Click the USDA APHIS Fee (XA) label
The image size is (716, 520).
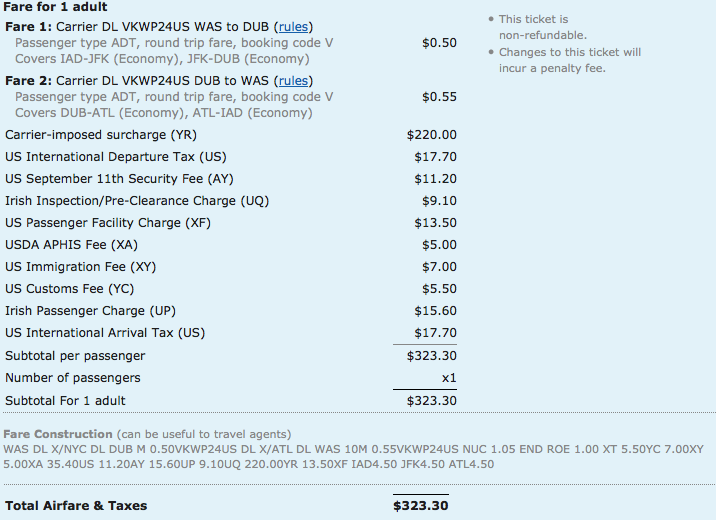pos(71,245)
